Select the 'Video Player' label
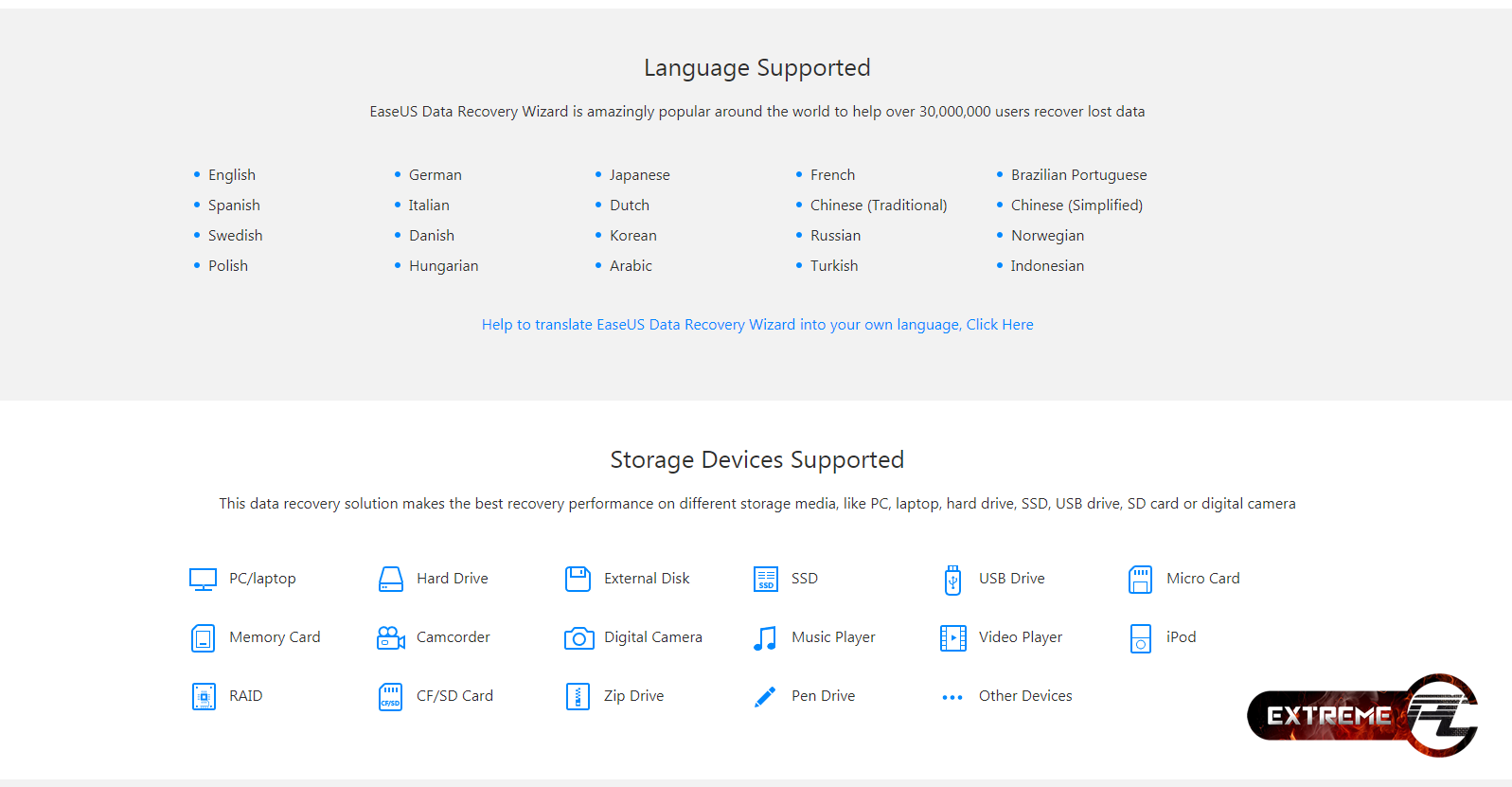1512x787 pixels. pos(1021,637)
